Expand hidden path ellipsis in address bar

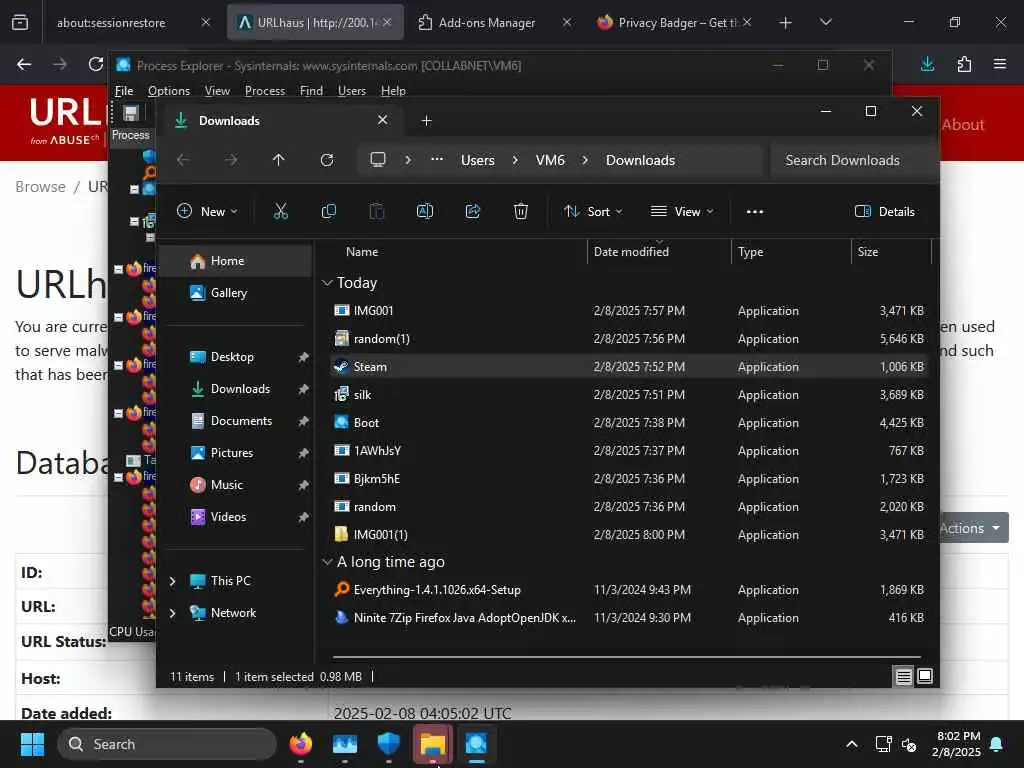click(x=437, y=159)
